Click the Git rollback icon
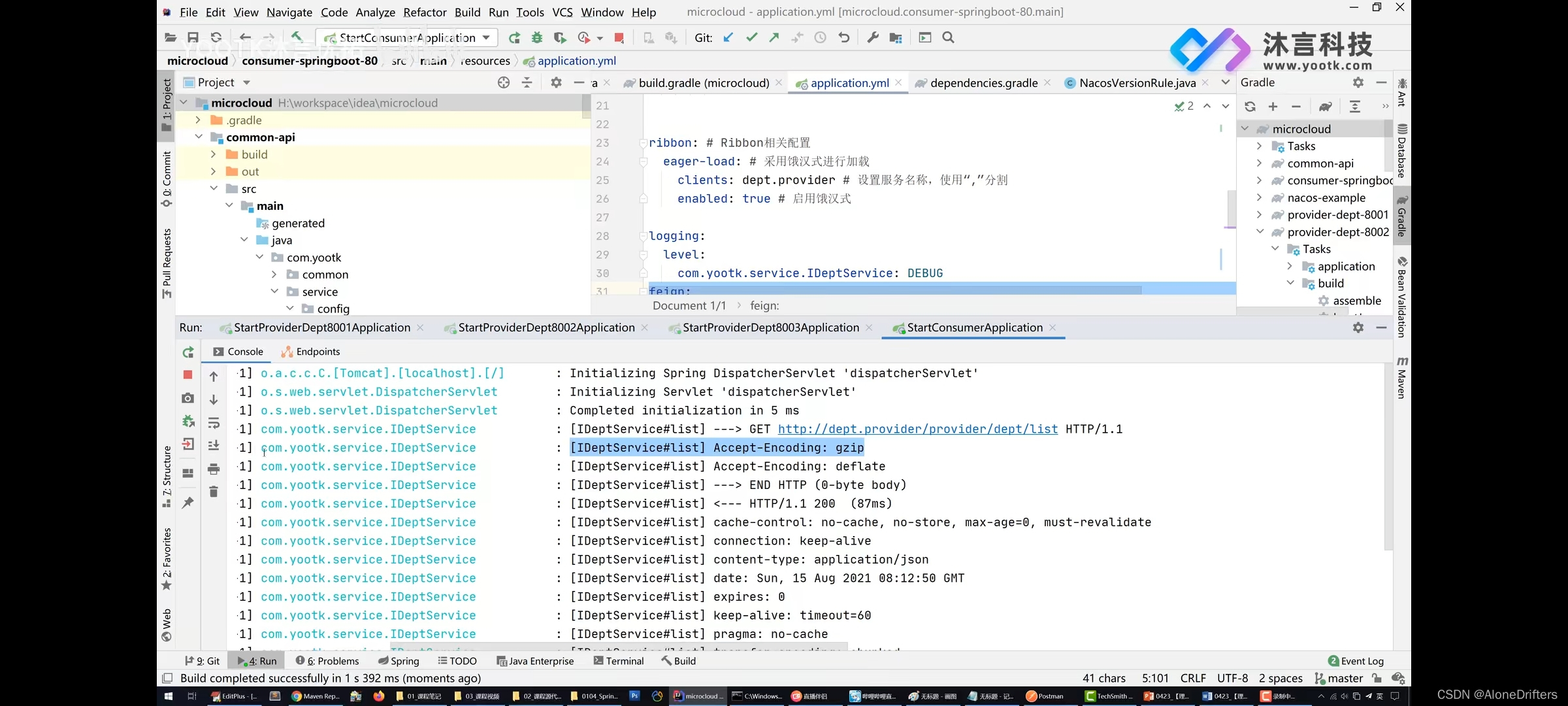 point(844,38)
